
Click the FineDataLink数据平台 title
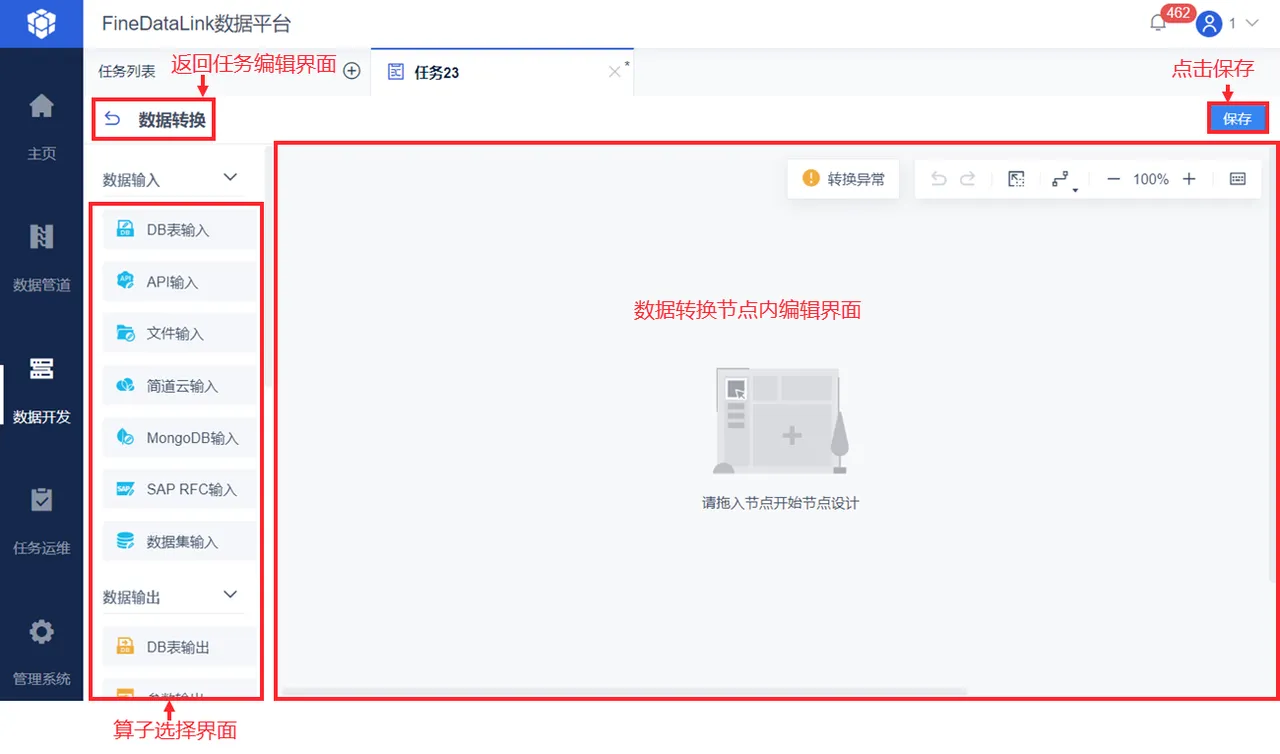pyautogui.click(x=196, y=24)
